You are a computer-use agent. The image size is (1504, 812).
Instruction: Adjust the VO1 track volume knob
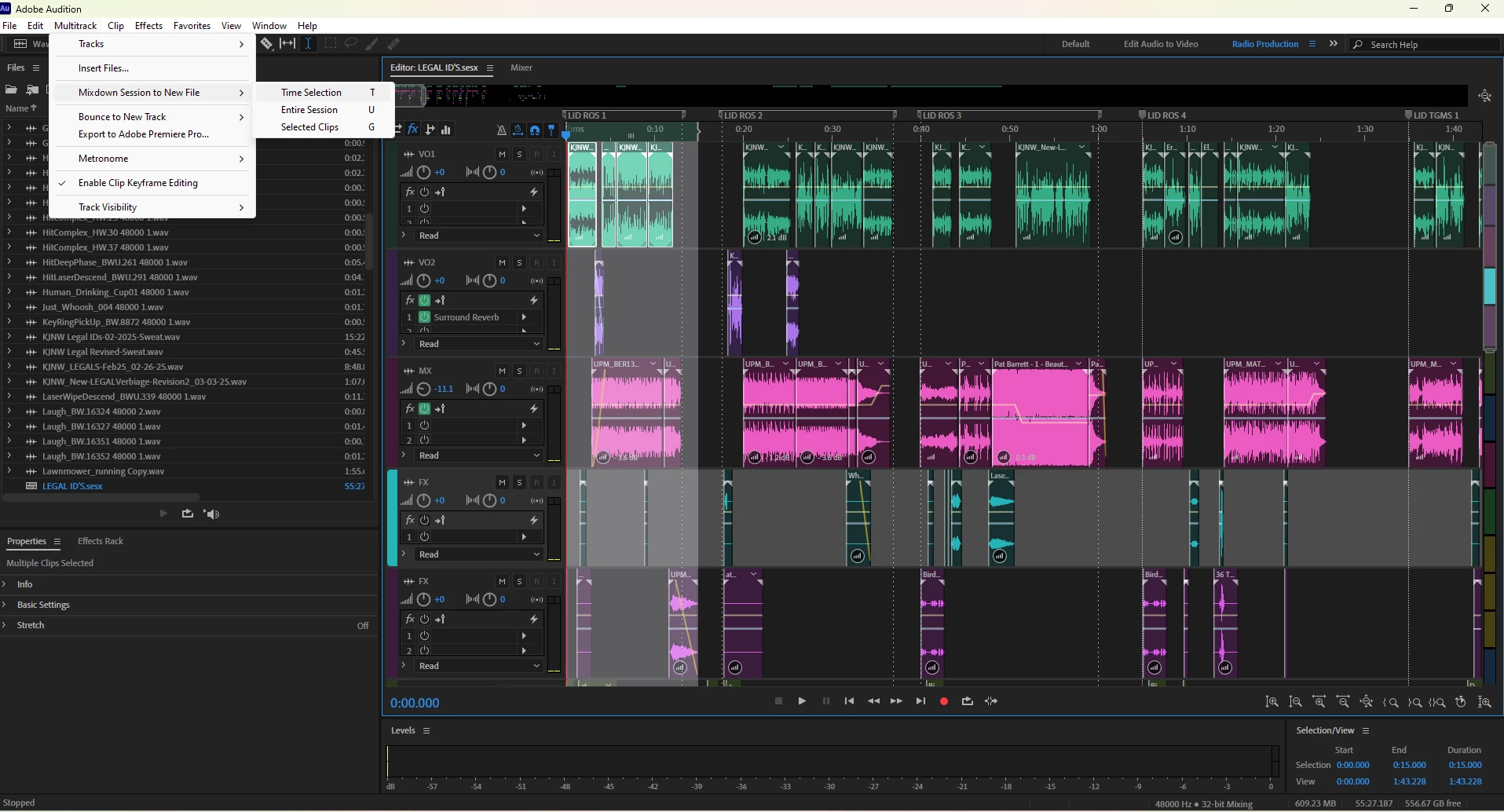point(423,172)
